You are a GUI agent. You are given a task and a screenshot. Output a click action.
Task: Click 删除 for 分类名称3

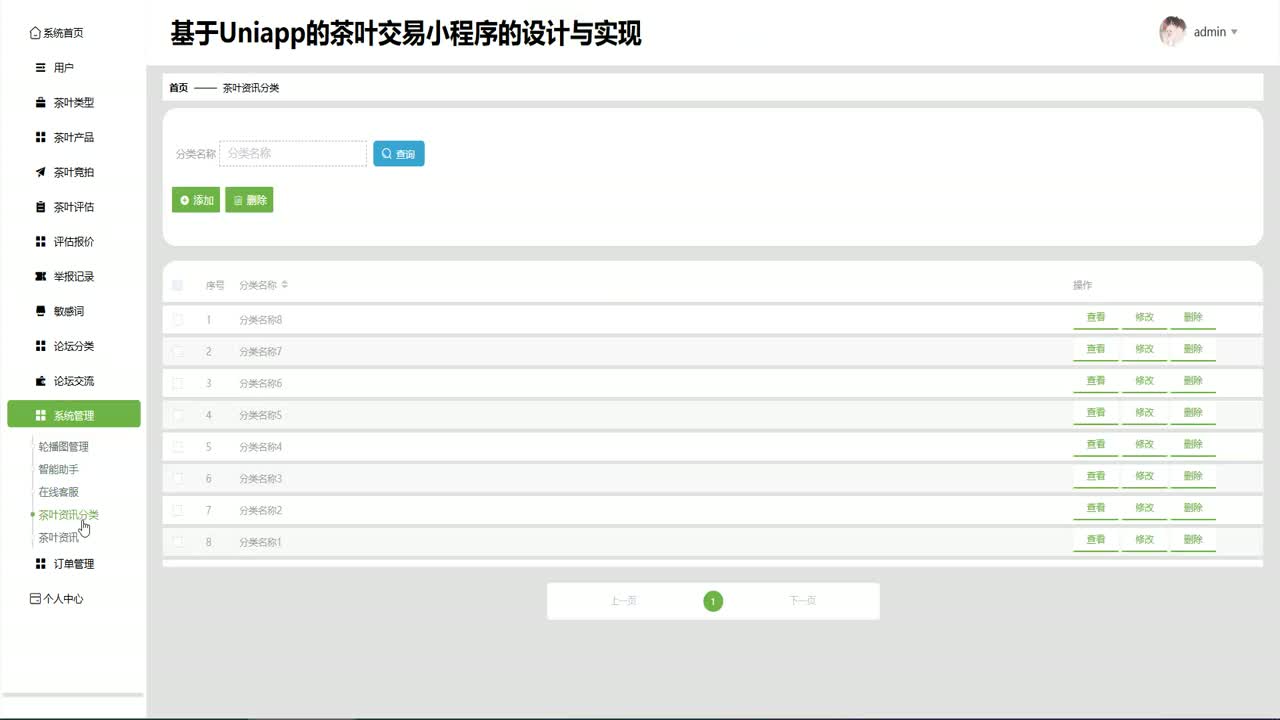click(1193, 477)
